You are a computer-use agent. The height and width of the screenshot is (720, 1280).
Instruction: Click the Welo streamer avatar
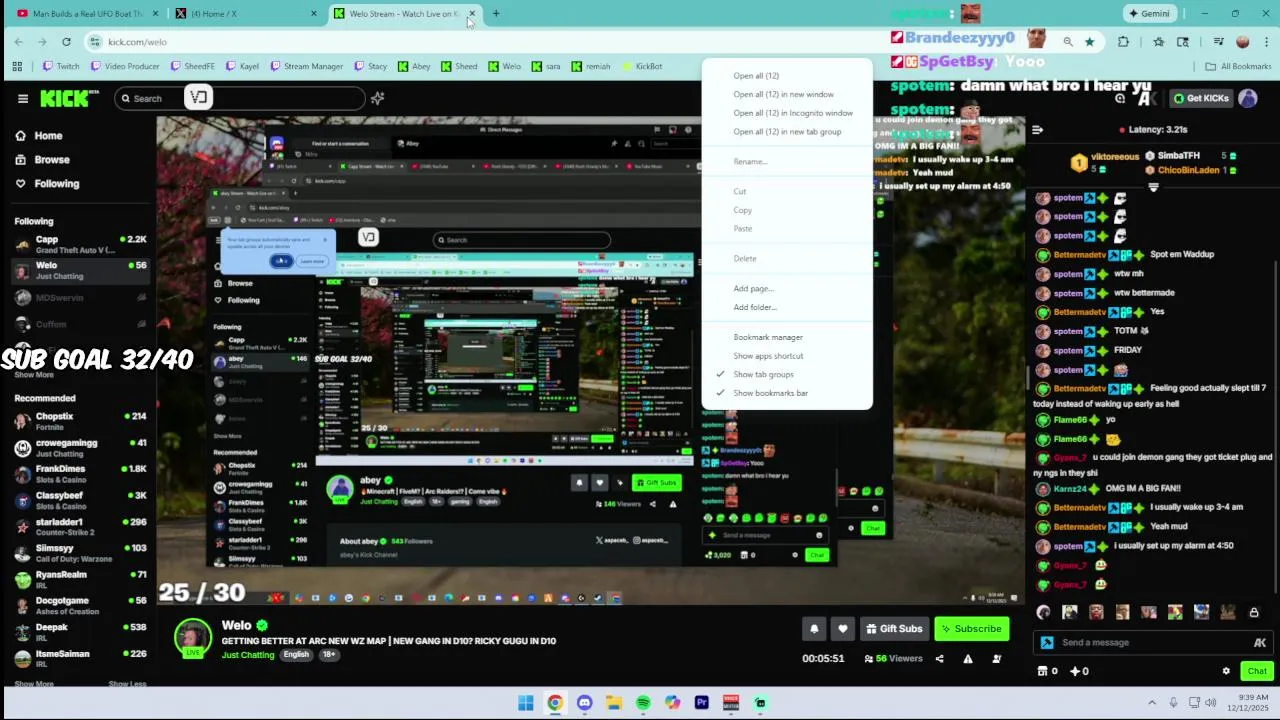(x=193, y=637)
